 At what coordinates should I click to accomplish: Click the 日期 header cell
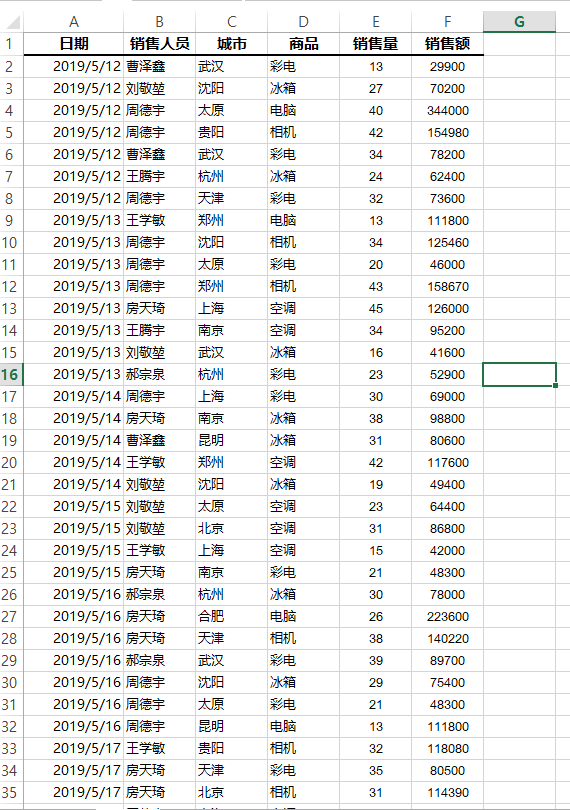[74, 44]
